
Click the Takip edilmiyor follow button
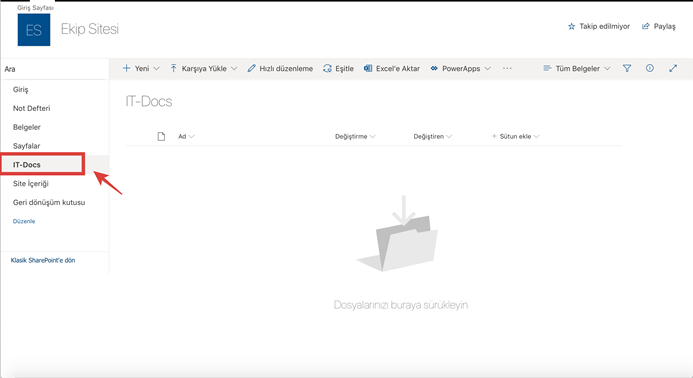[599, 27]
